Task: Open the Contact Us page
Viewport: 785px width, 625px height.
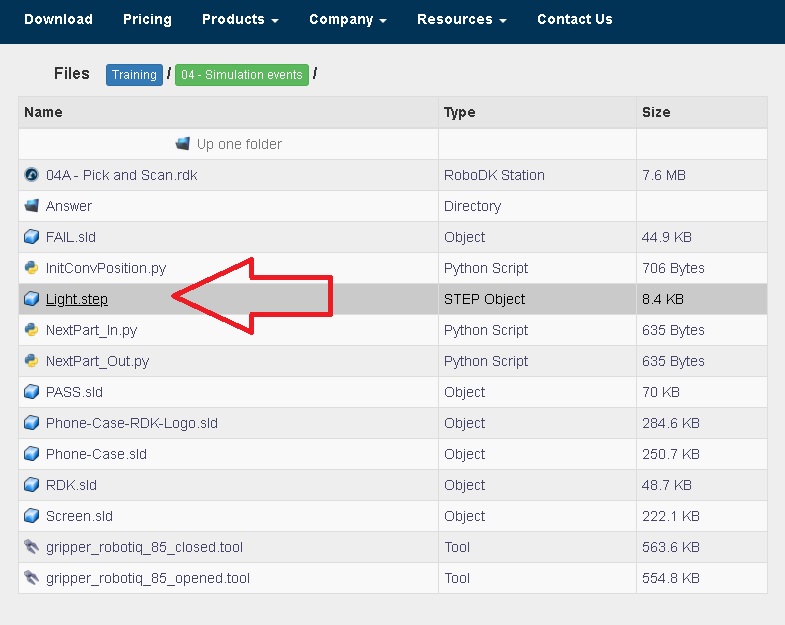Action: 574,19
